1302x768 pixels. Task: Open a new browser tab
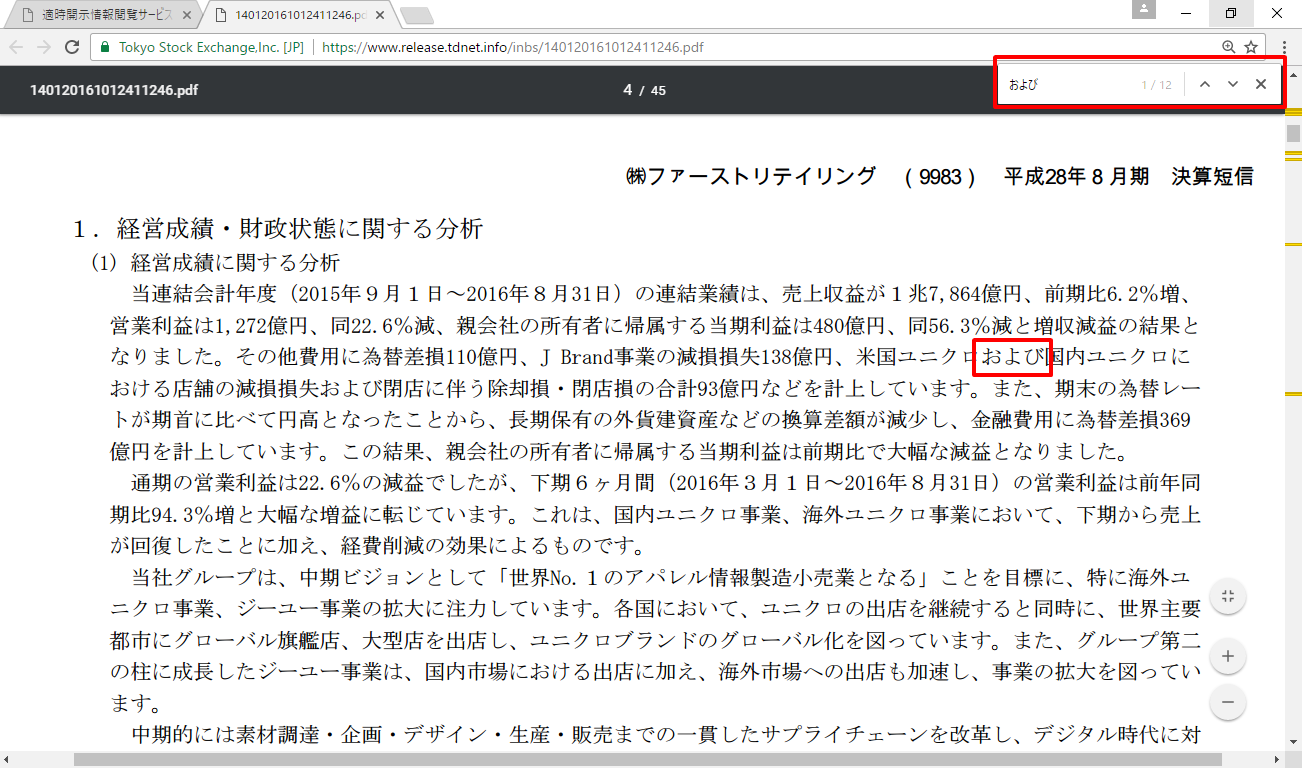(417, 15)
